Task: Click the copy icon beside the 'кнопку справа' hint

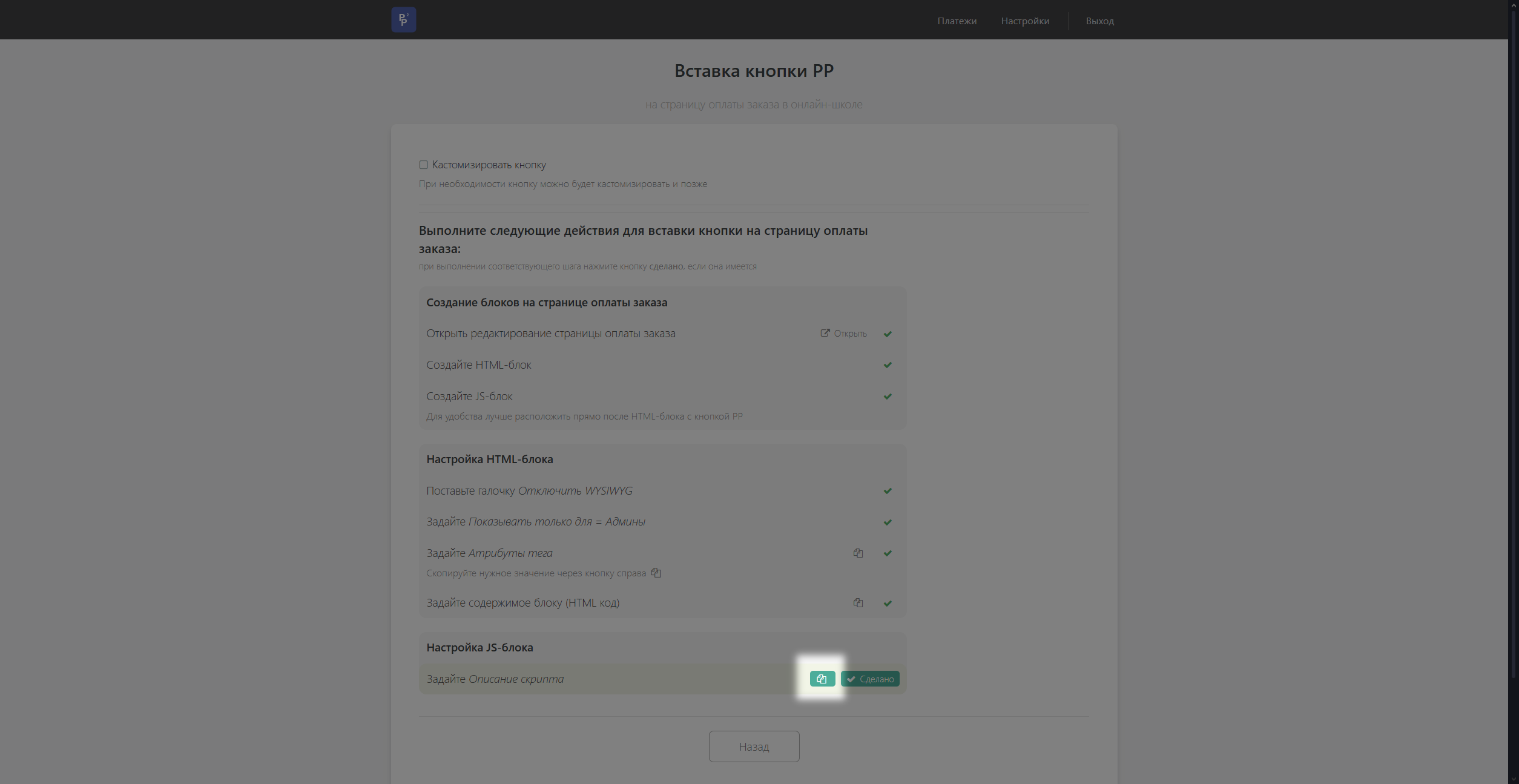Action: [x=656, y=573]
